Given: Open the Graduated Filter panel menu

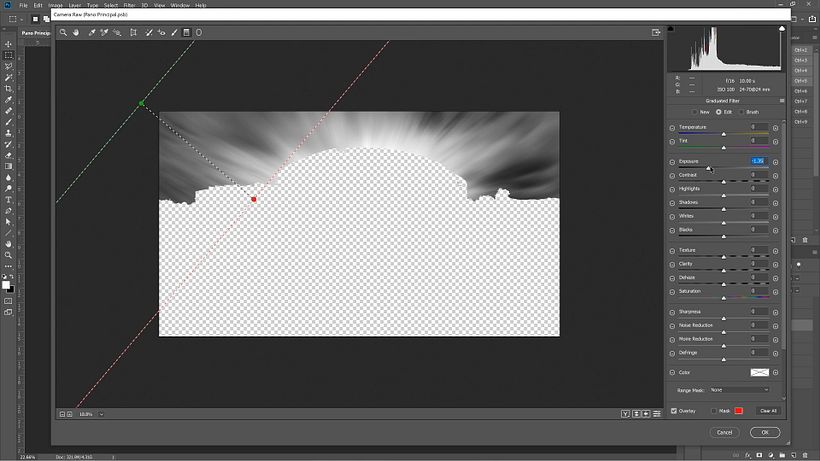Looking at the screenshot, I should coord(782,101).
